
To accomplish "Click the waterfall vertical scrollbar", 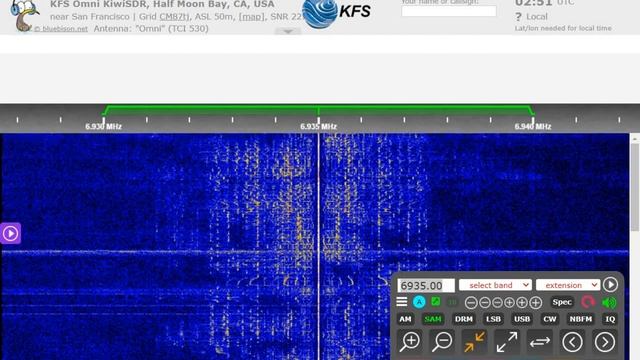I will [635, 187].
